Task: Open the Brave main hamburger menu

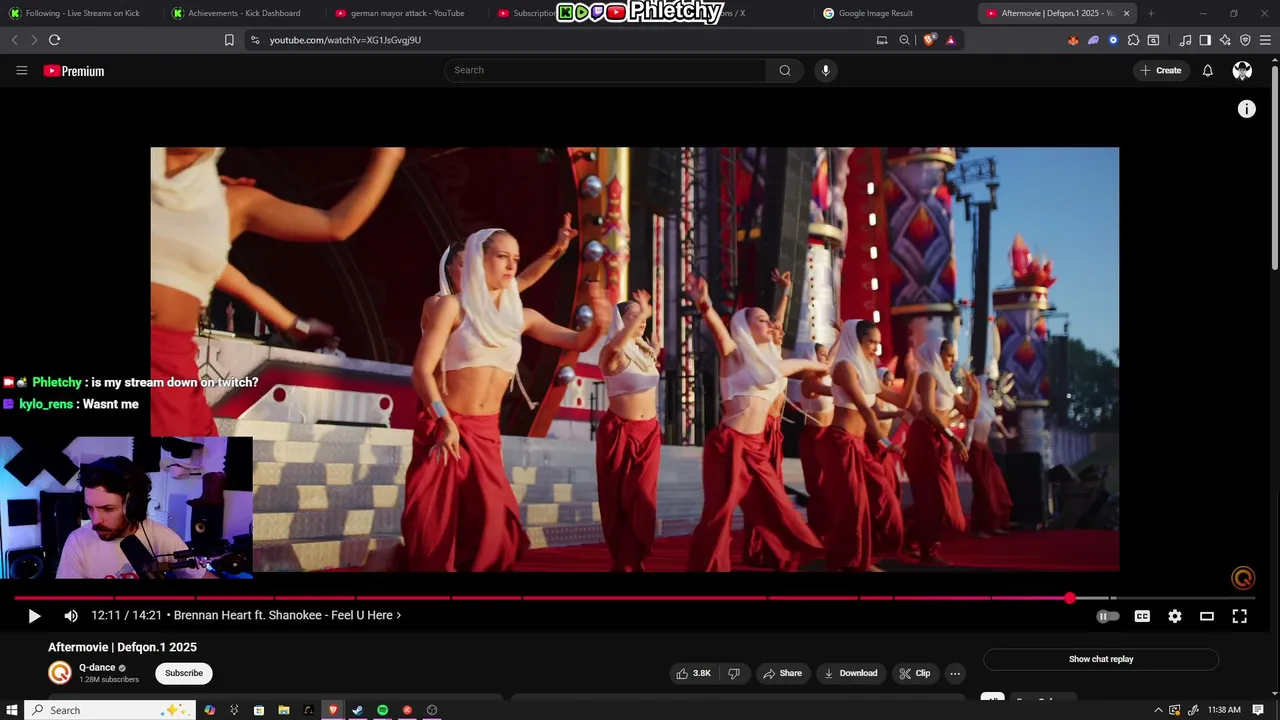Action: click(1265, 40)
